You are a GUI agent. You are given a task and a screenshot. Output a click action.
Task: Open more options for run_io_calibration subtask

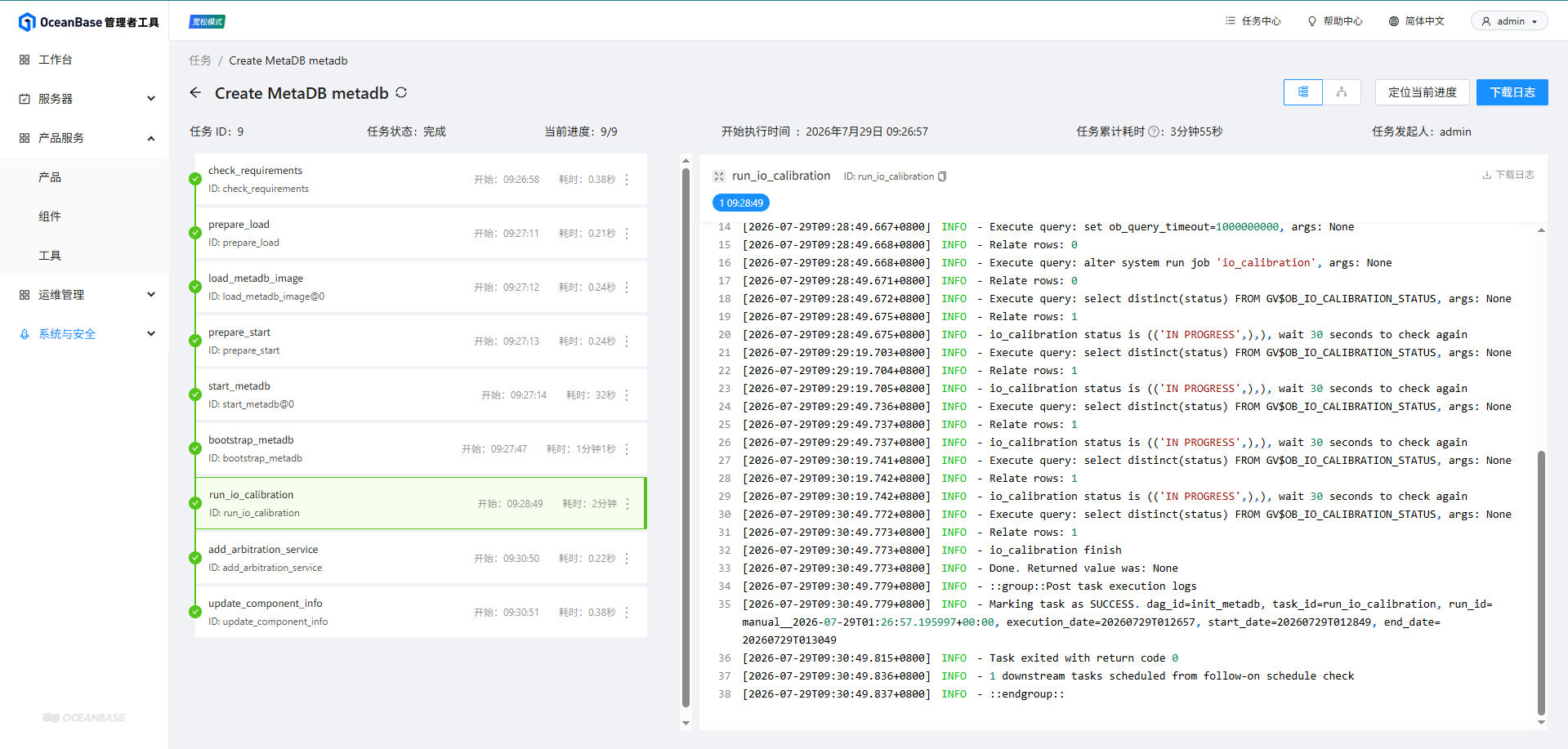pos(628,504)
